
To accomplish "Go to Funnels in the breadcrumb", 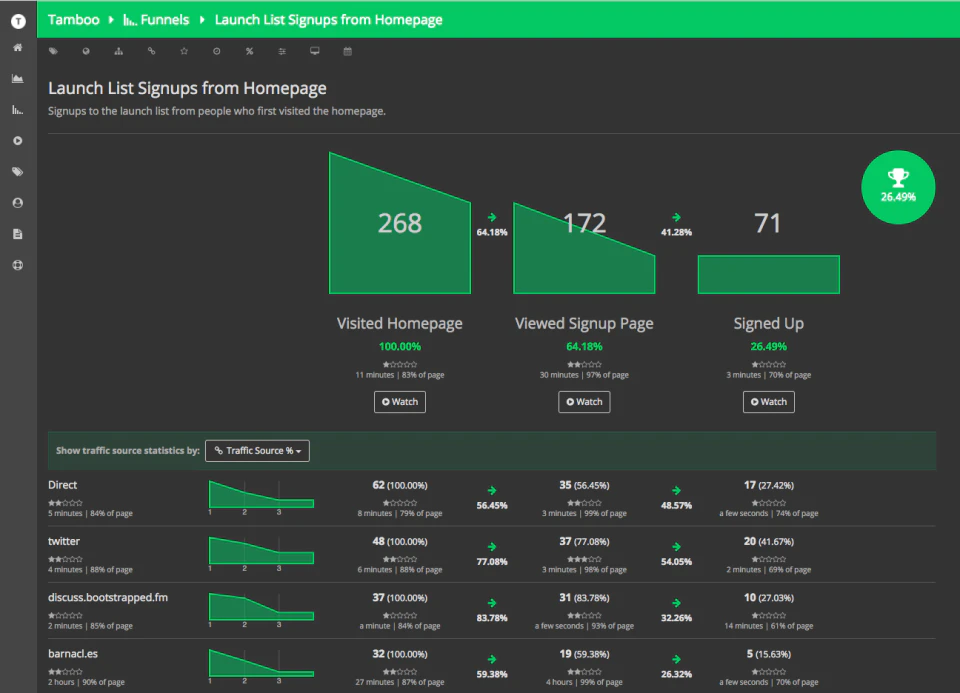I will (x=156, y=20).
